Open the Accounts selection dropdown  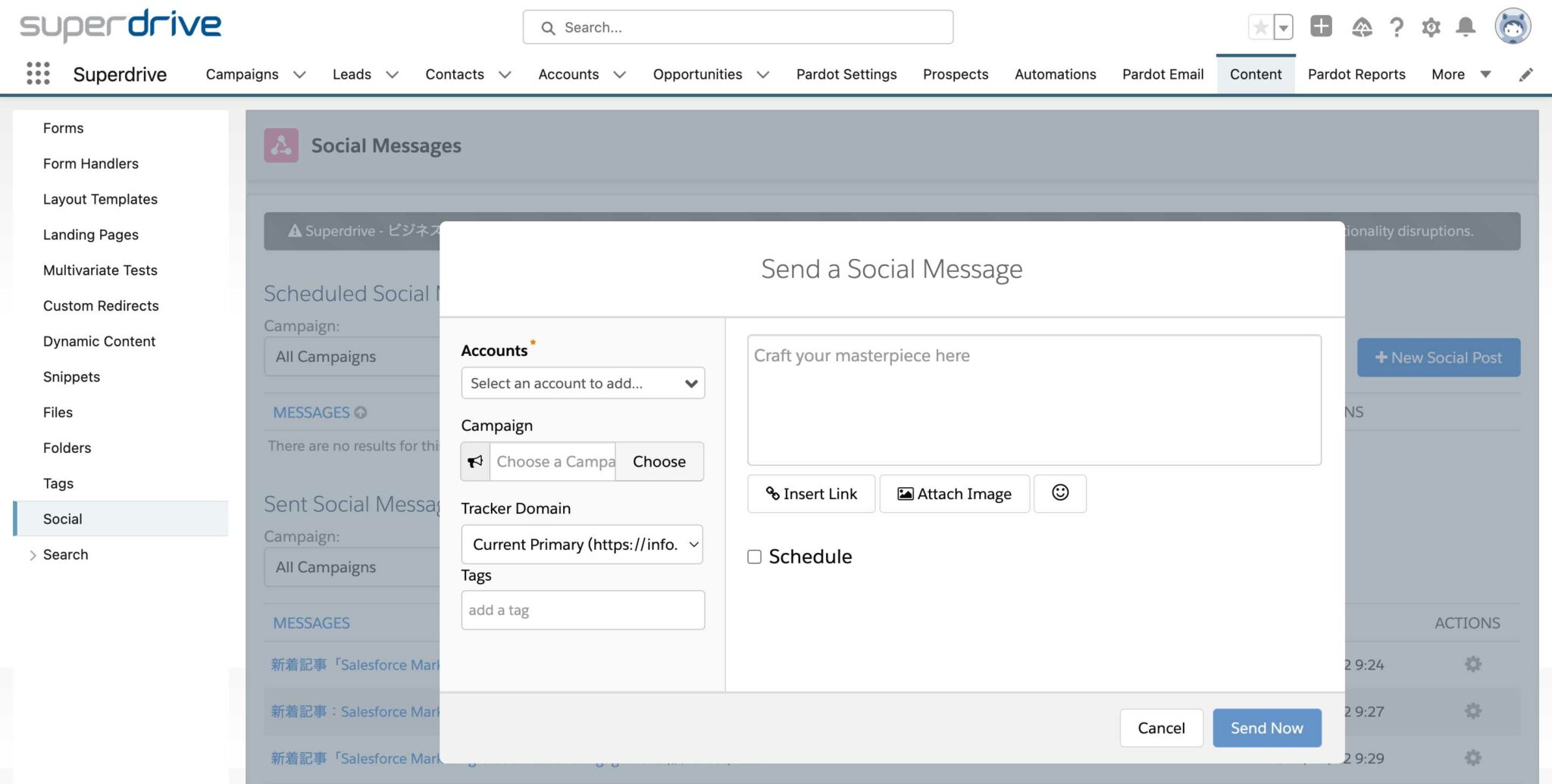583,383
